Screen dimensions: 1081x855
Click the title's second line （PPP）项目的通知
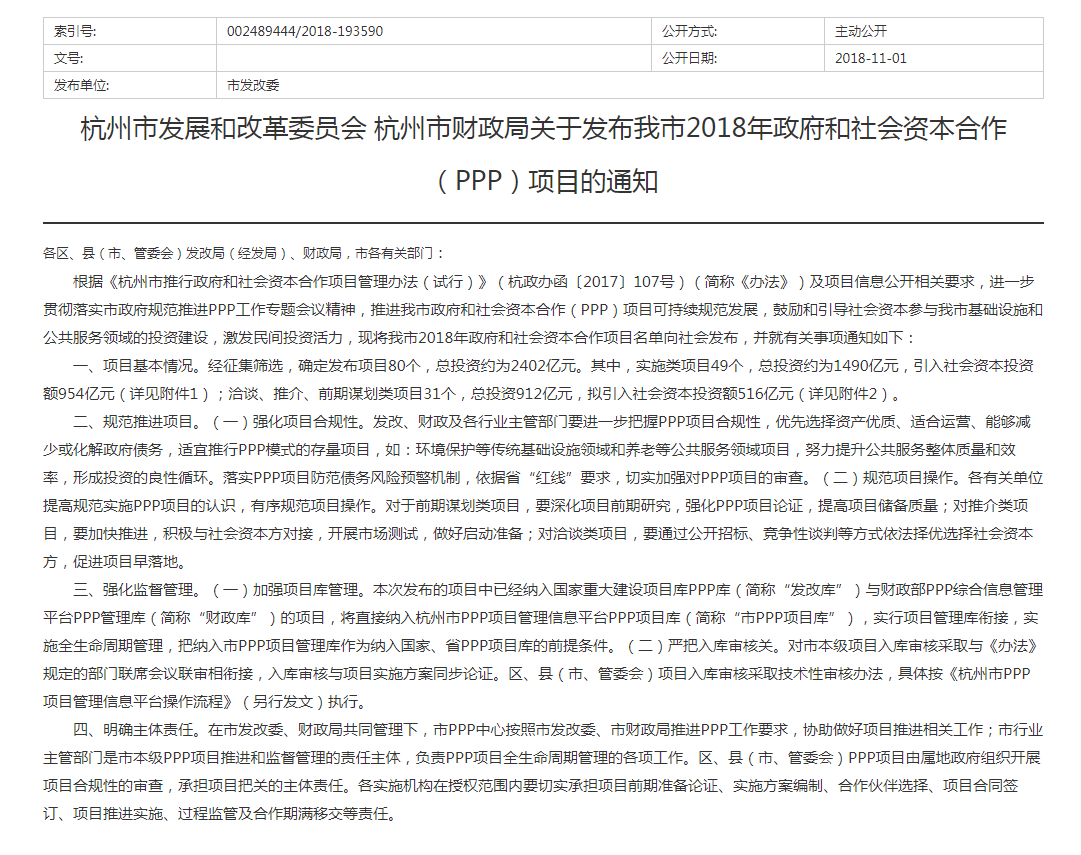click(543, 181)
